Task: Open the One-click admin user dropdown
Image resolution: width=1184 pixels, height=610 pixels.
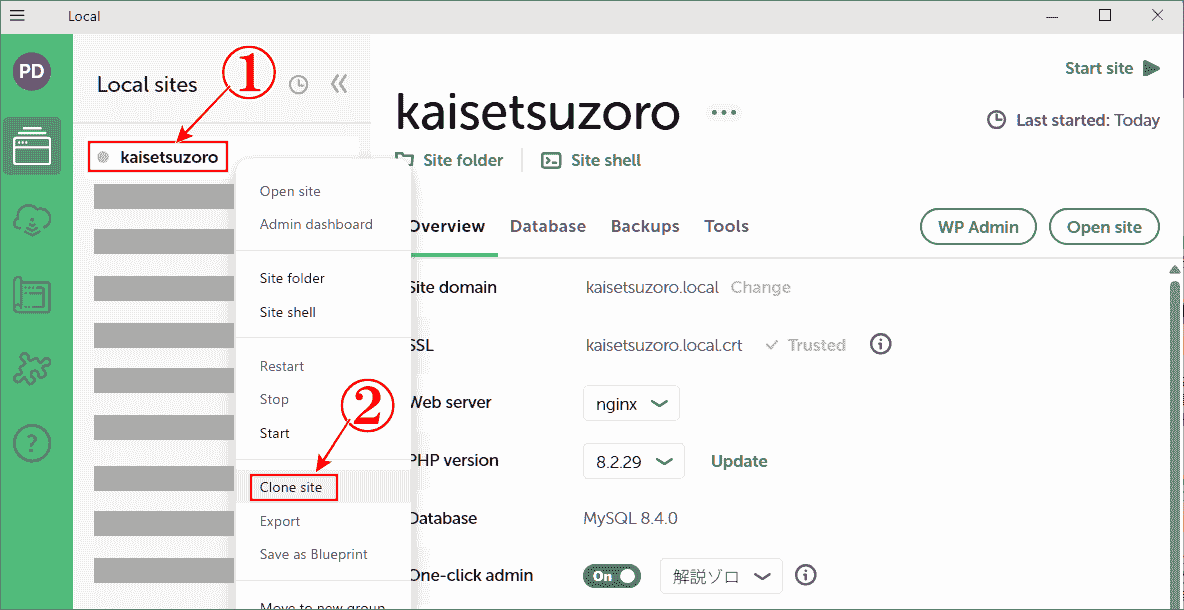Action: pyautogui.click(x=721, y=576)
